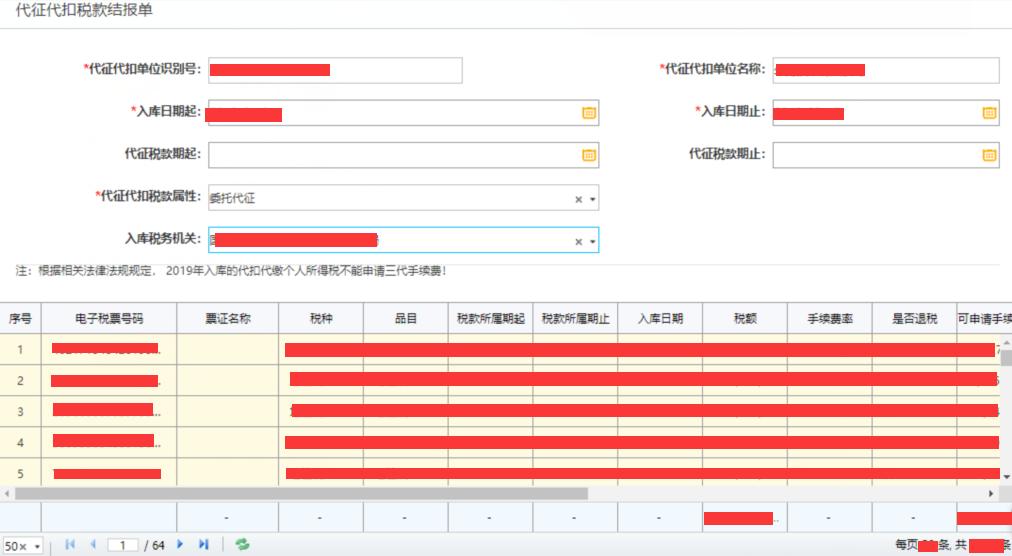This screenshot has height=556, width=1012.
Task: Click the 税额 column header
Action: point(745,319)
